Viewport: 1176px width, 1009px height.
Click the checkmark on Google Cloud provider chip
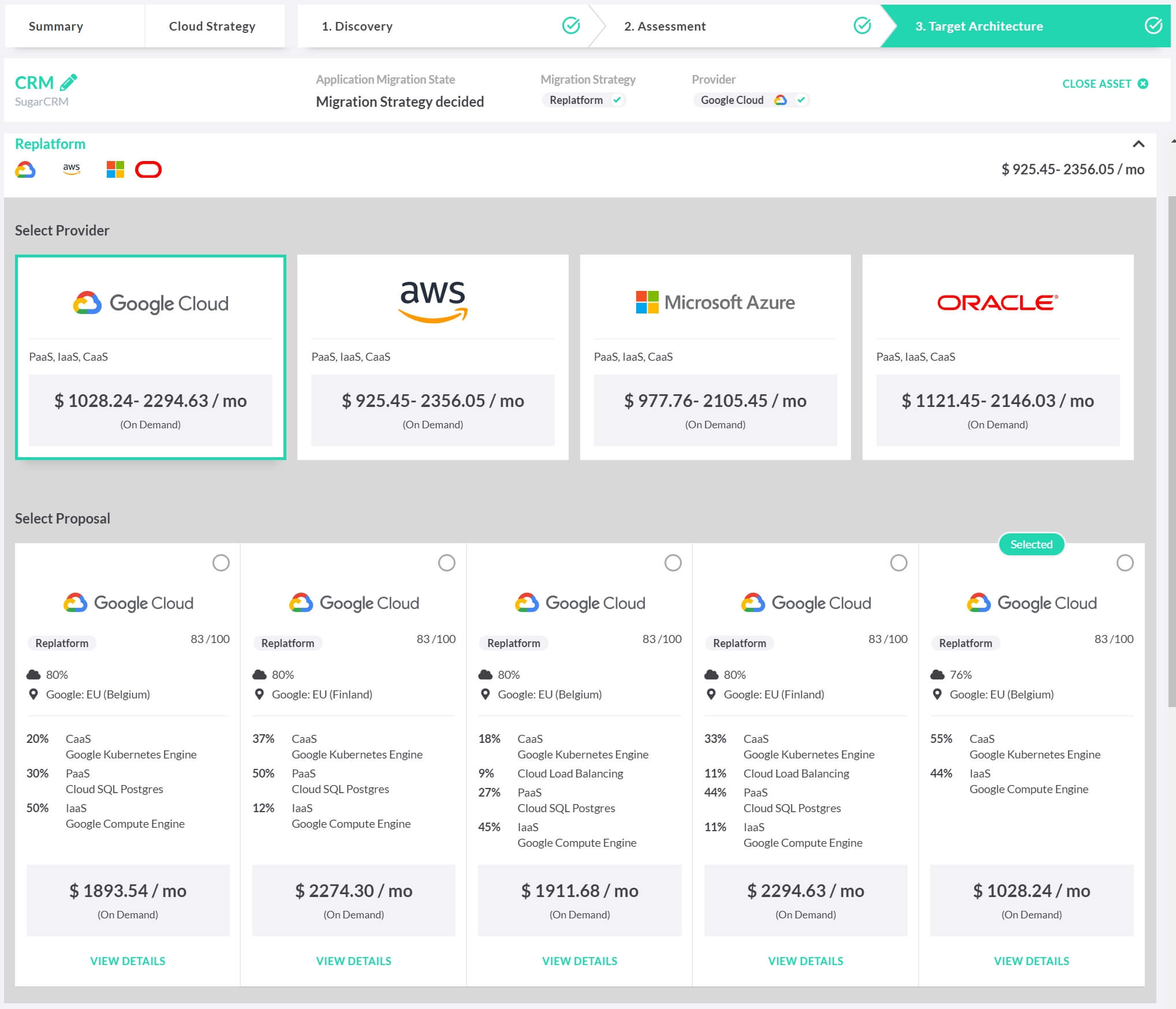801,100
